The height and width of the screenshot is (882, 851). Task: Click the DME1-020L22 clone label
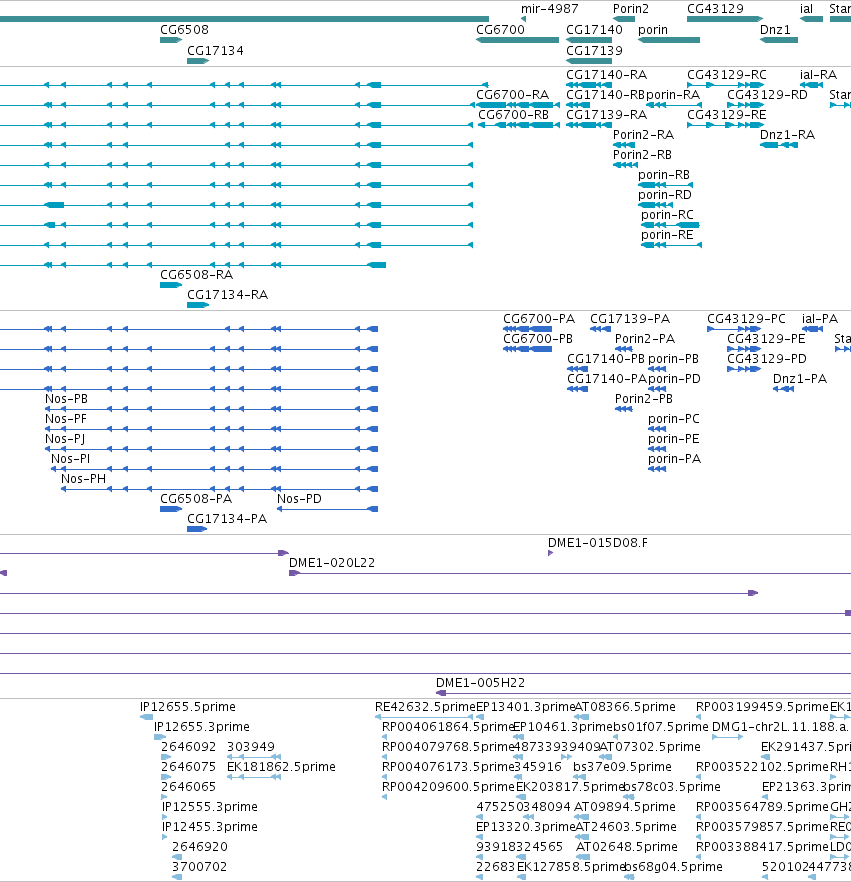pyautogui.click(x=332, y=563)
